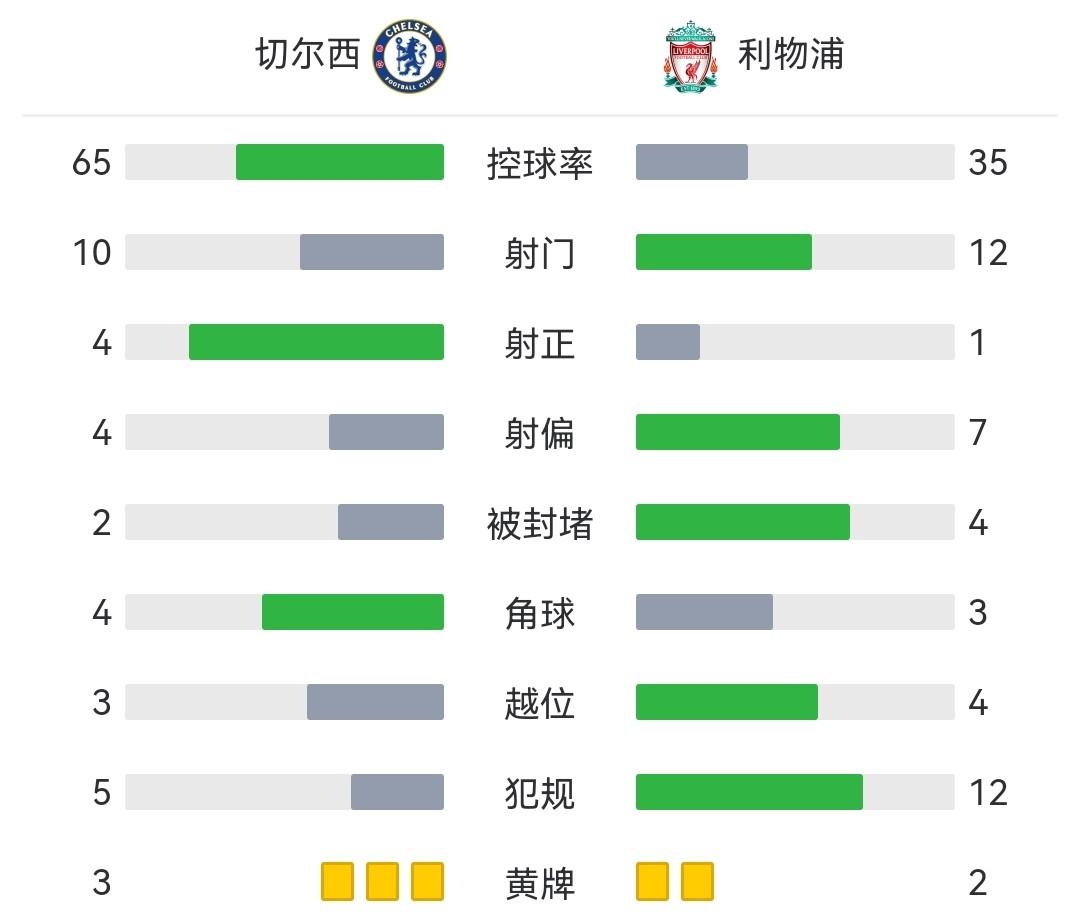Click Liverpool's green 射偏 bar
Image resolution: width=1080 pixels, height=917 pixels.
tap(738, 432)
